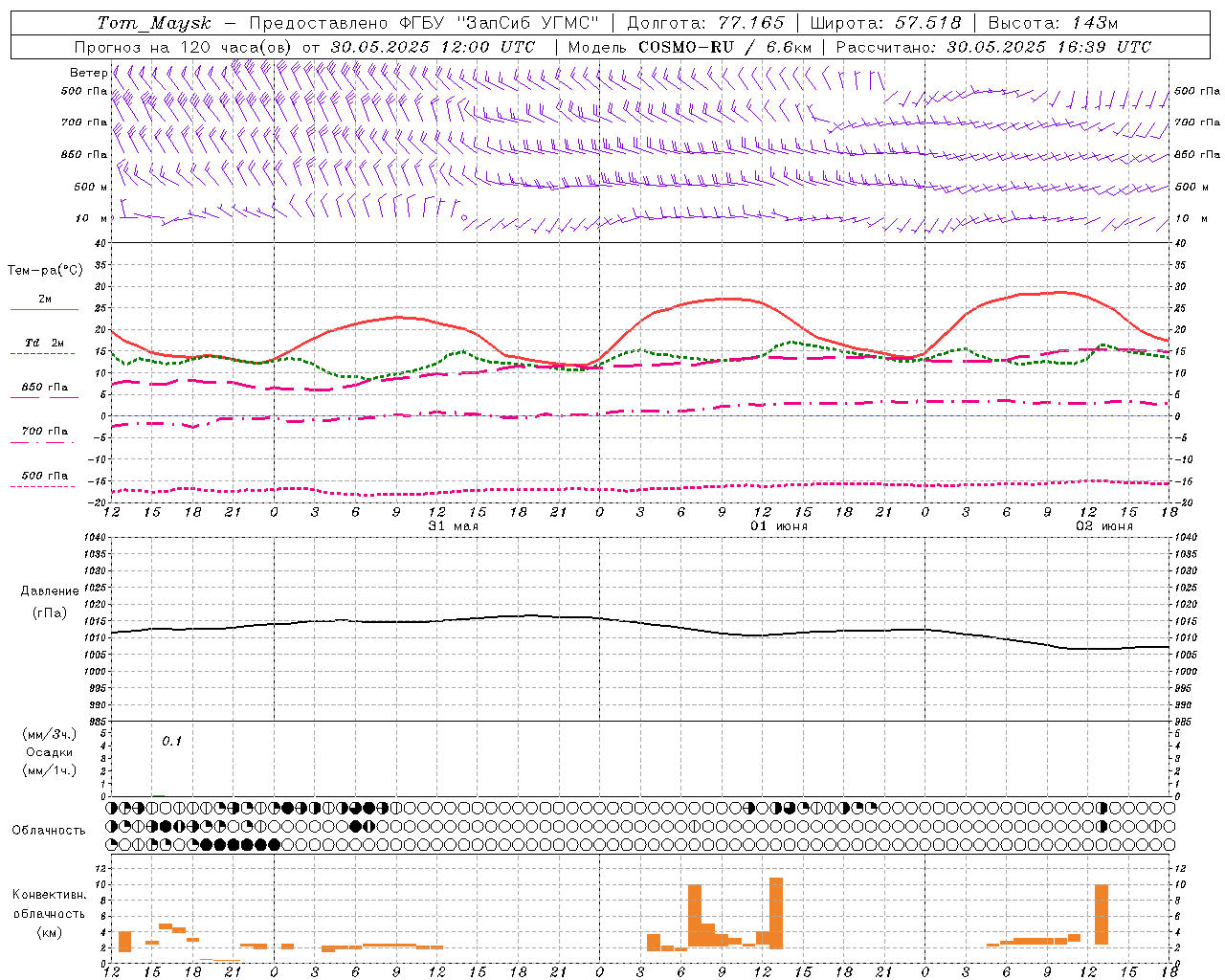Click the '01 июня' date label
The height and width of the screenshot is (980, 1225).
(779, 526)
